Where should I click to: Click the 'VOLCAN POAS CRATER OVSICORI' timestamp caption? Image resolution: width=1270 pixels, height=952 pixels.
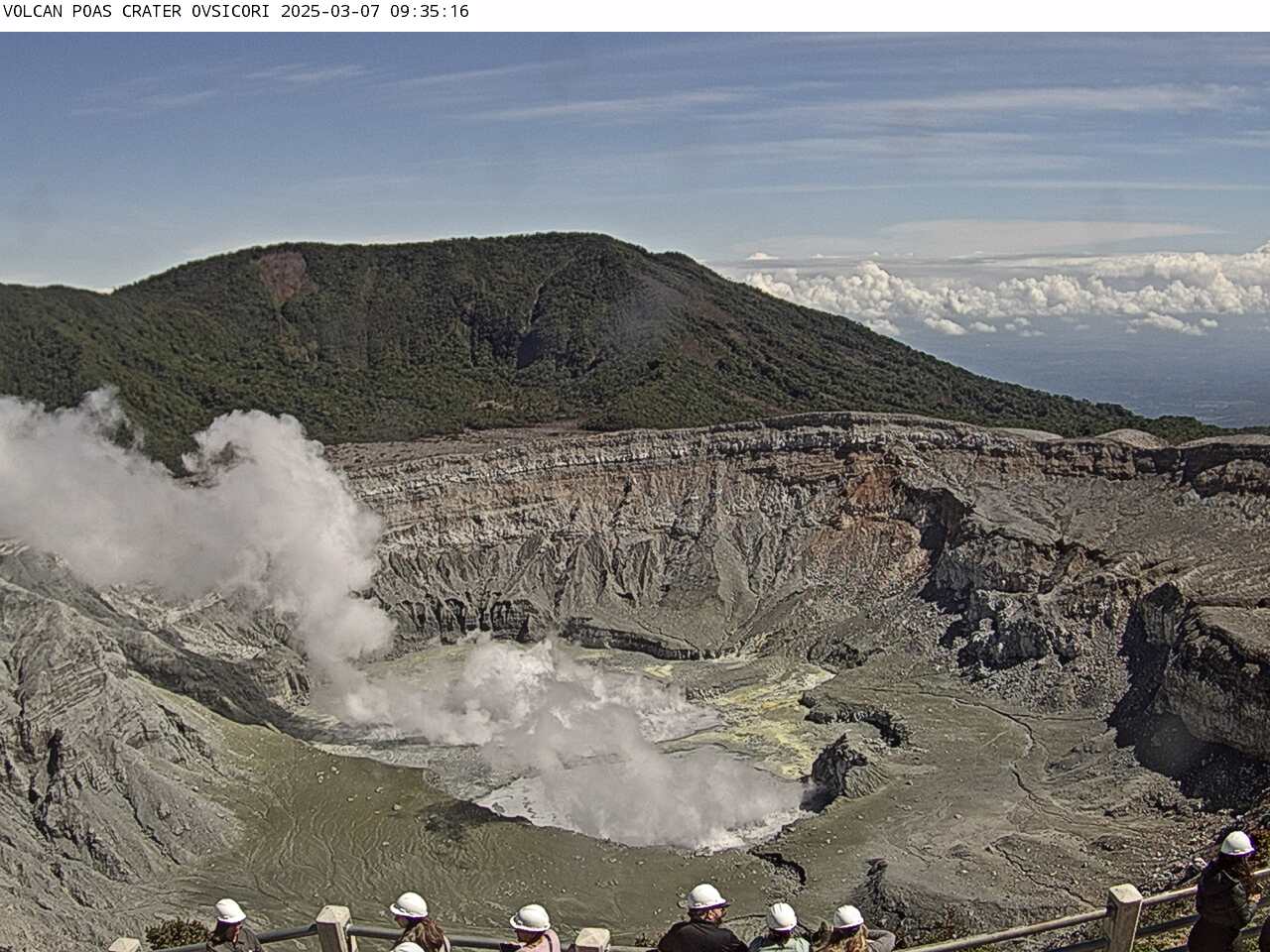pos(236,12)
